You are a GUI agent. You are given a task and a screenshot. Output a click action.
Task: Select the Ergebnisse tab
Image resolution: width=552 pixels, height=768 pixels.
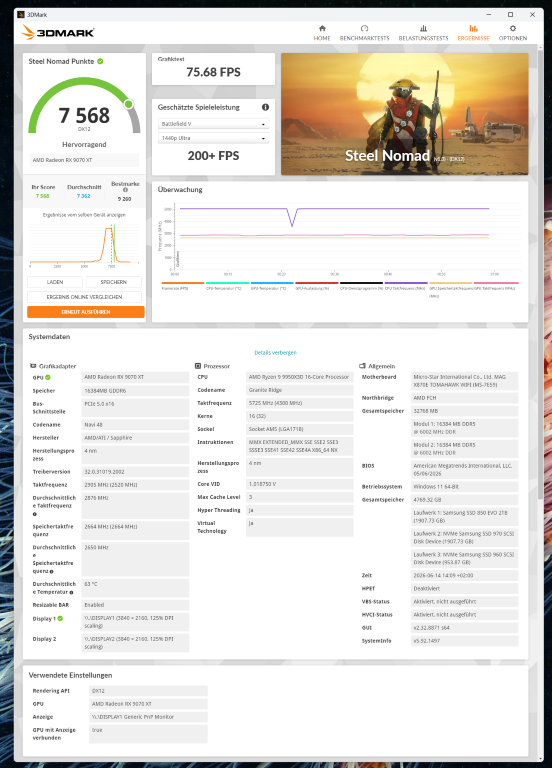(x=473, y=33)
